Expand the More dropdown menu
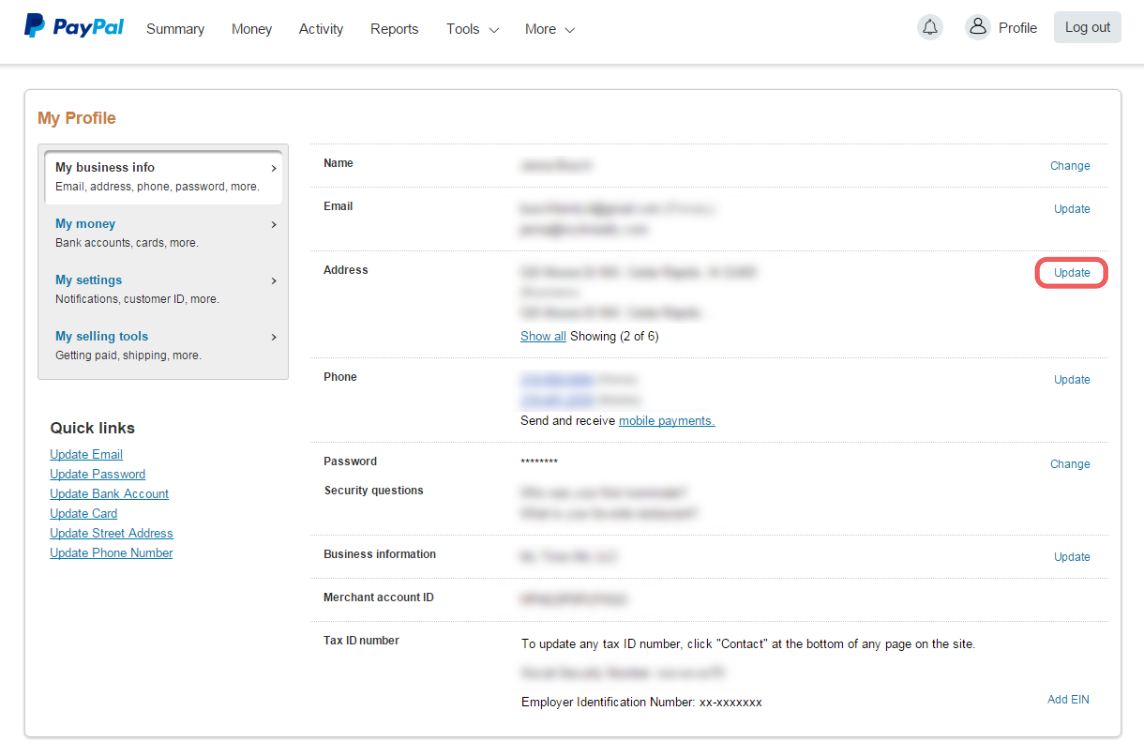 click(x=550, y=29)
